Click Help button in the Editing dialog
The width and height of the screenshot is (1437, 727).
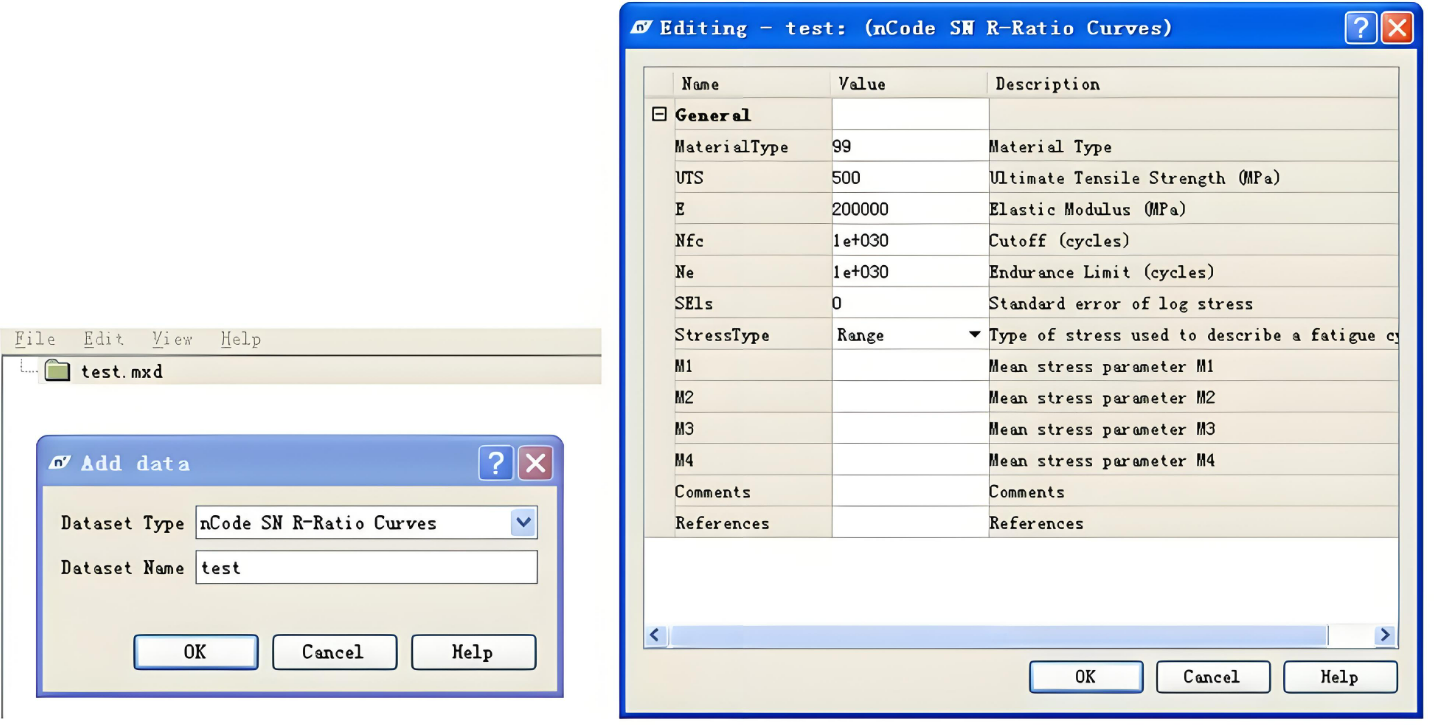pyautogui.click(x=1339, y=677)
